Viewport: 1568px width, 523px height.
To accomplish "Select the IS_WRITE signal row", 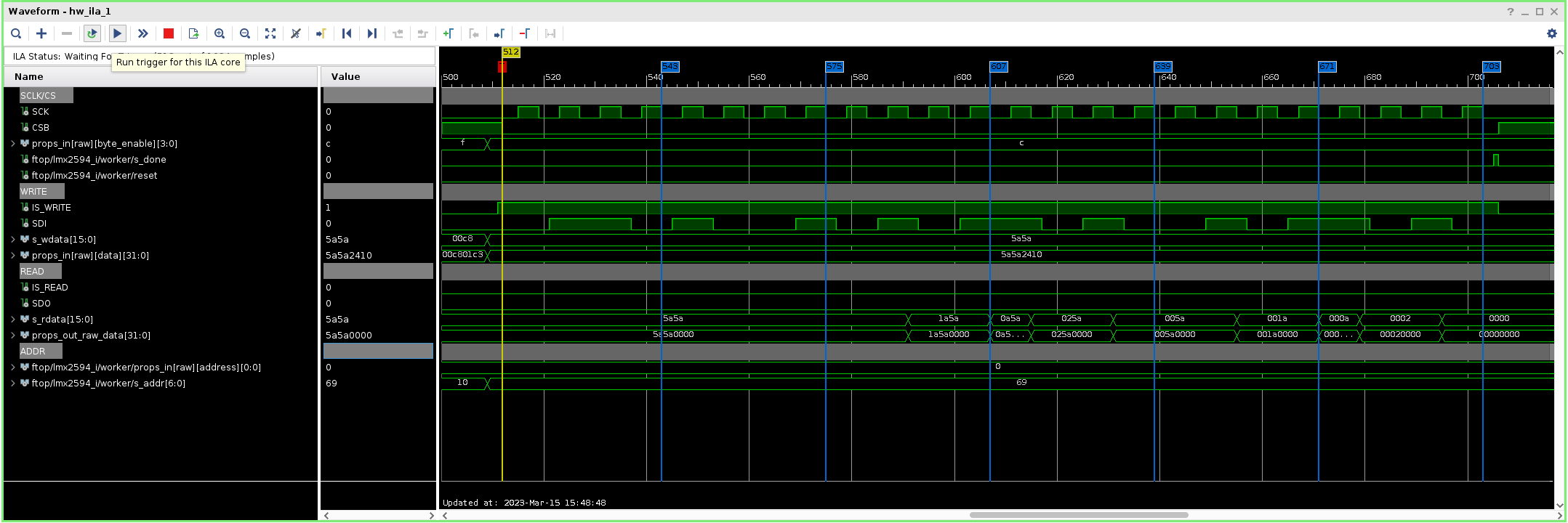I will coord(160,208).
